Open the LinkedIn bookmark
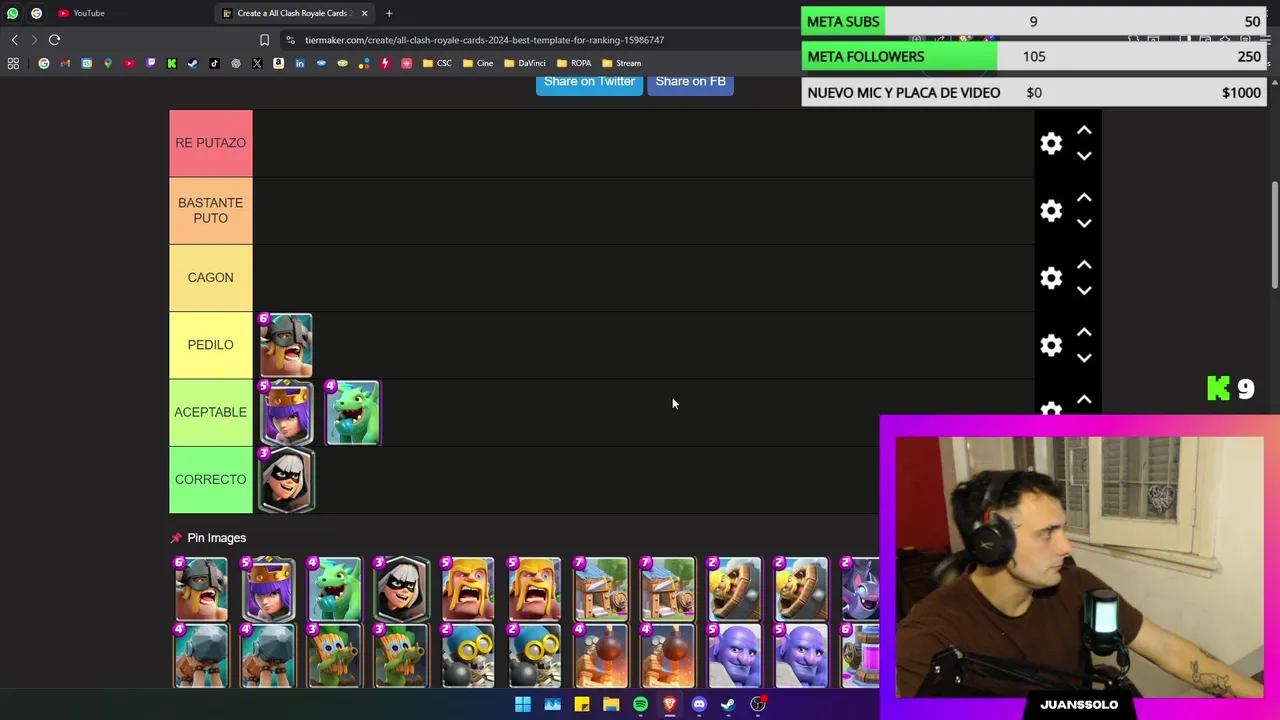Screen dimensions: 1280x720 300,63
